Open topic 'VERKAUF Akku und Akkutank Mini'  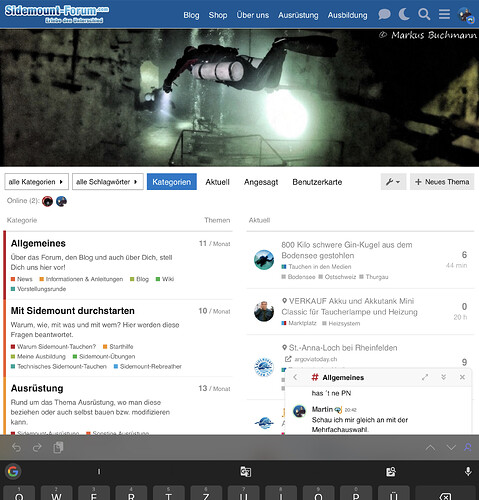point(349,306)
